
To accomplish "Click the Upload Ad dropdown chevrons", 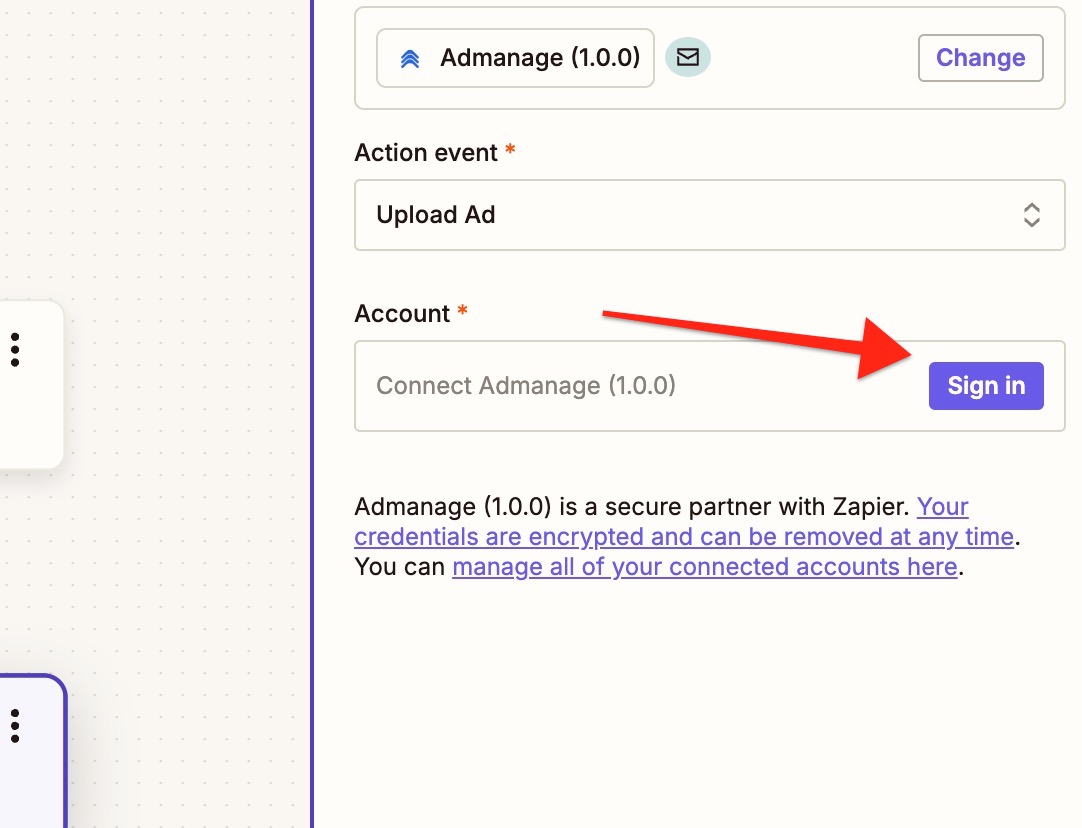I will (1032, 215).
